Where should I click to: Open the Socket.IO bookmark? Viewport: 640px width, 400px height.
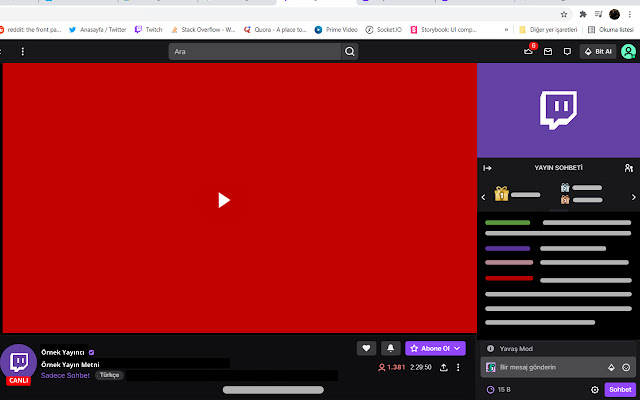click(384, 29)
